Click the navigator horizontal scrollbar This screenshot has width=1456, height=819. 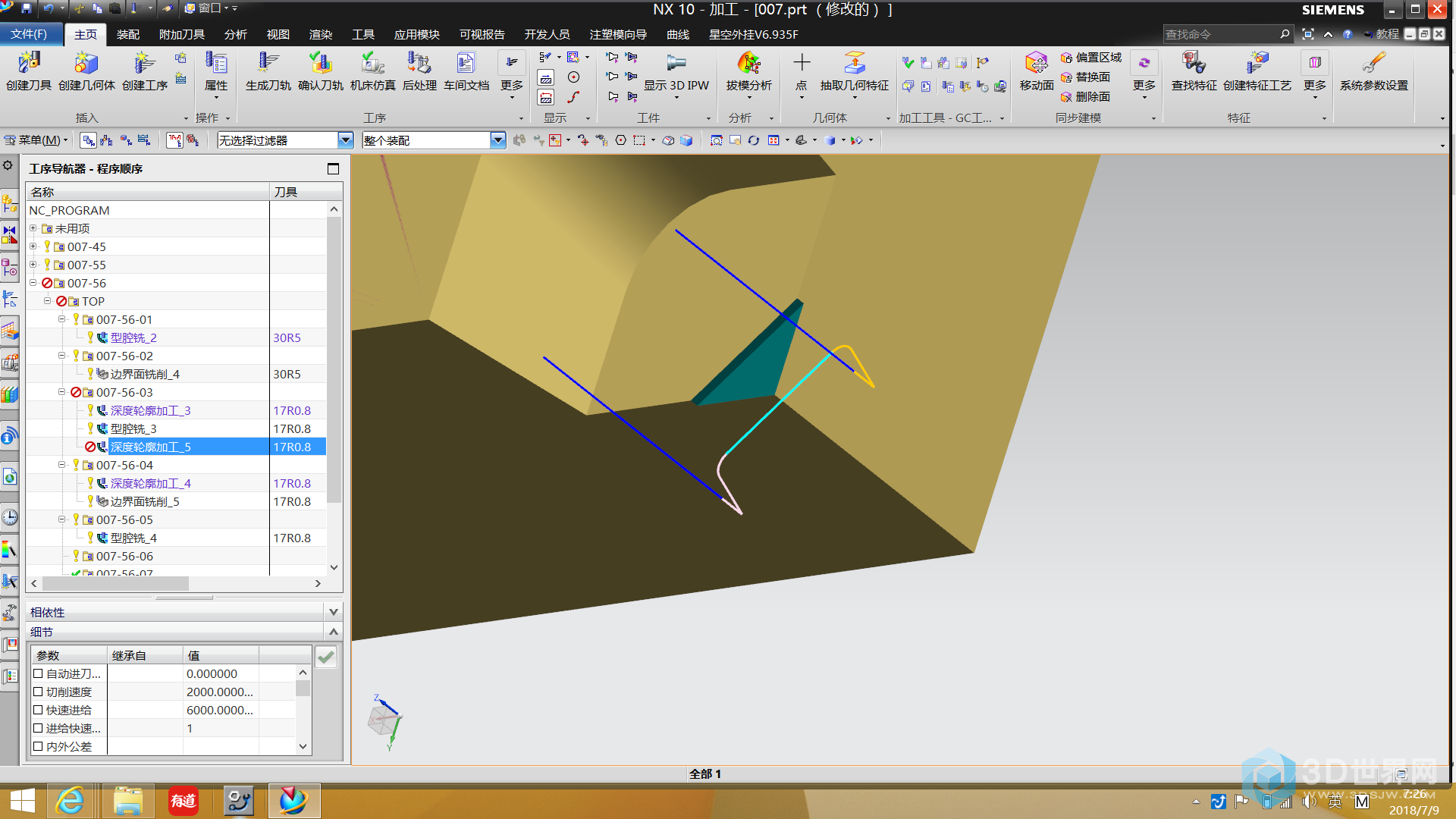coord(115,583)
